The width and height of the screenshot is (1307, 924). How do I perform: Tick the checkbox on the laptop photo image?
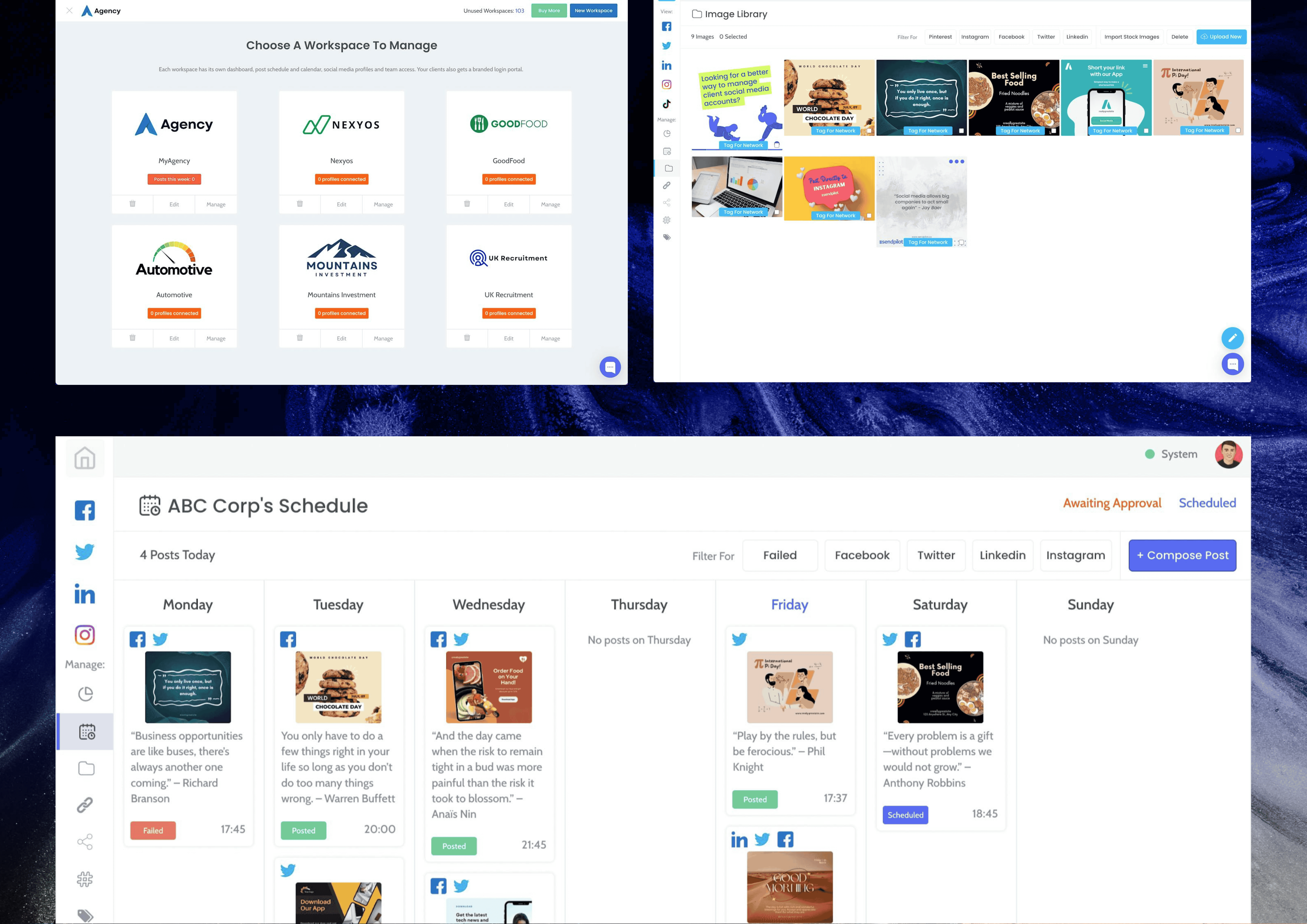(x=777, y=212)
